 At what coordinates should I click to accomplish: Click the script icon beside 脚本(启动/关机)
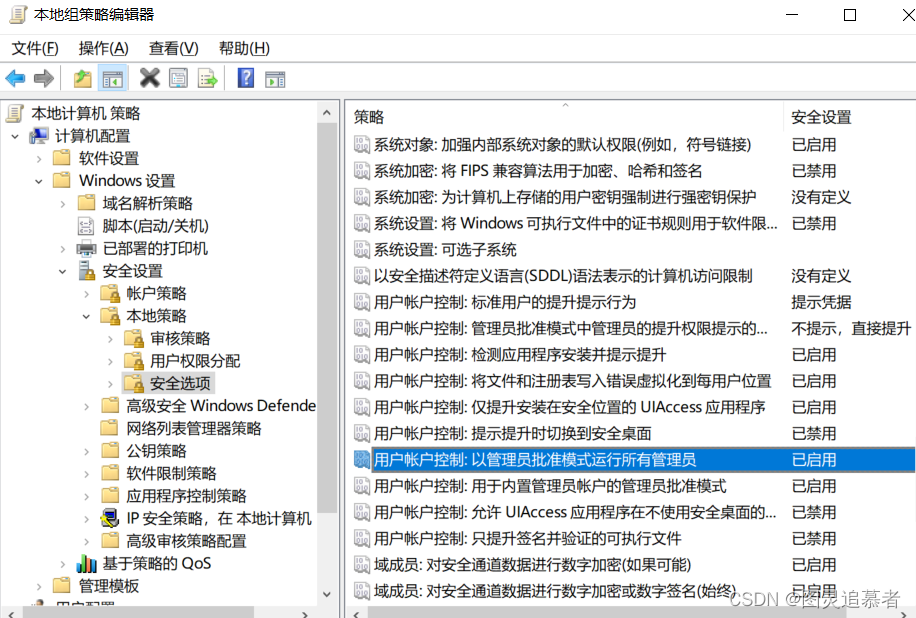coord(86,226)
